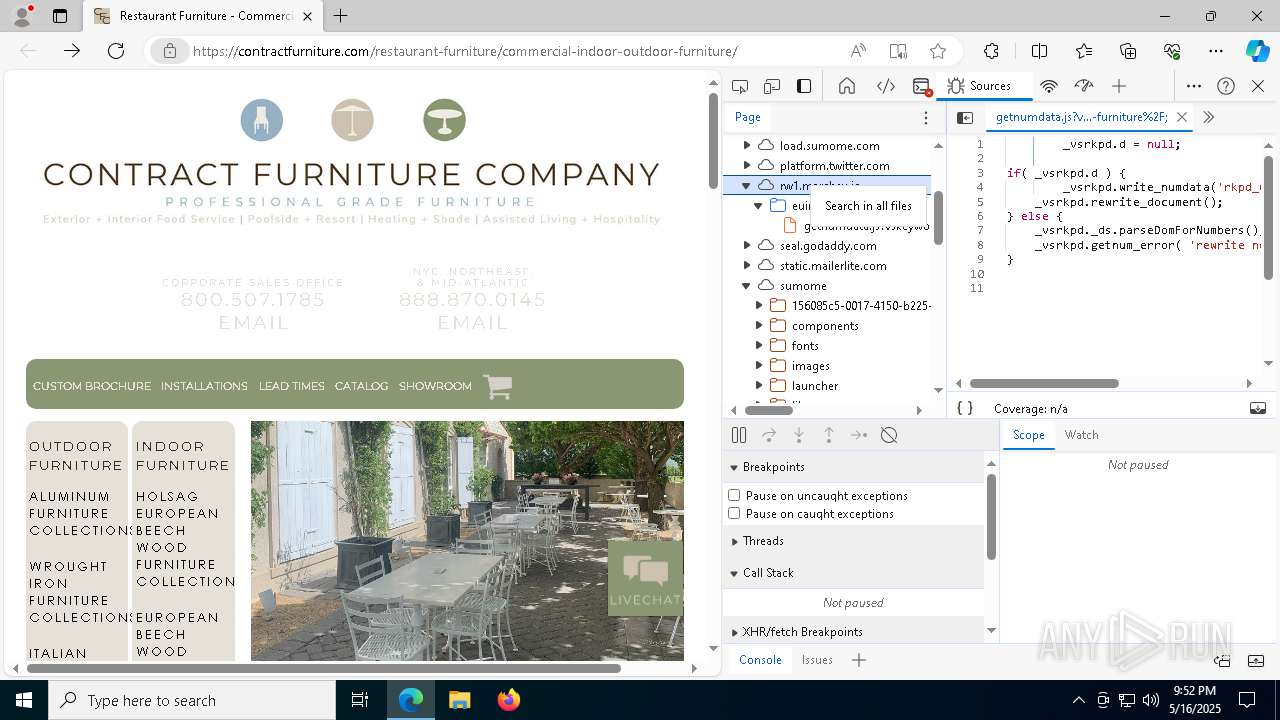Open SHOWROOM navigation link
Image resolution: width=1280 pixels, height=720 pixels.
pyautogui.click(x=435, y=386)
